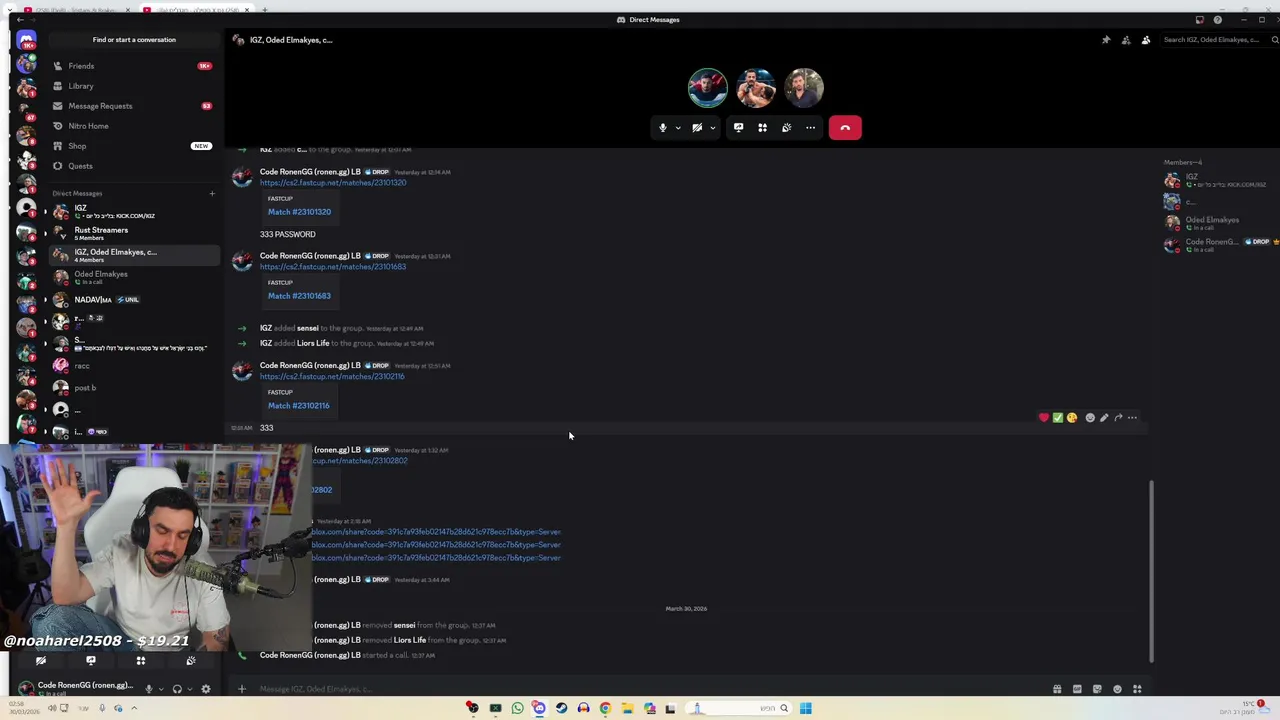Open pinned messages
Screen dimensions: 1280x720
click(x=1106, y=40)
